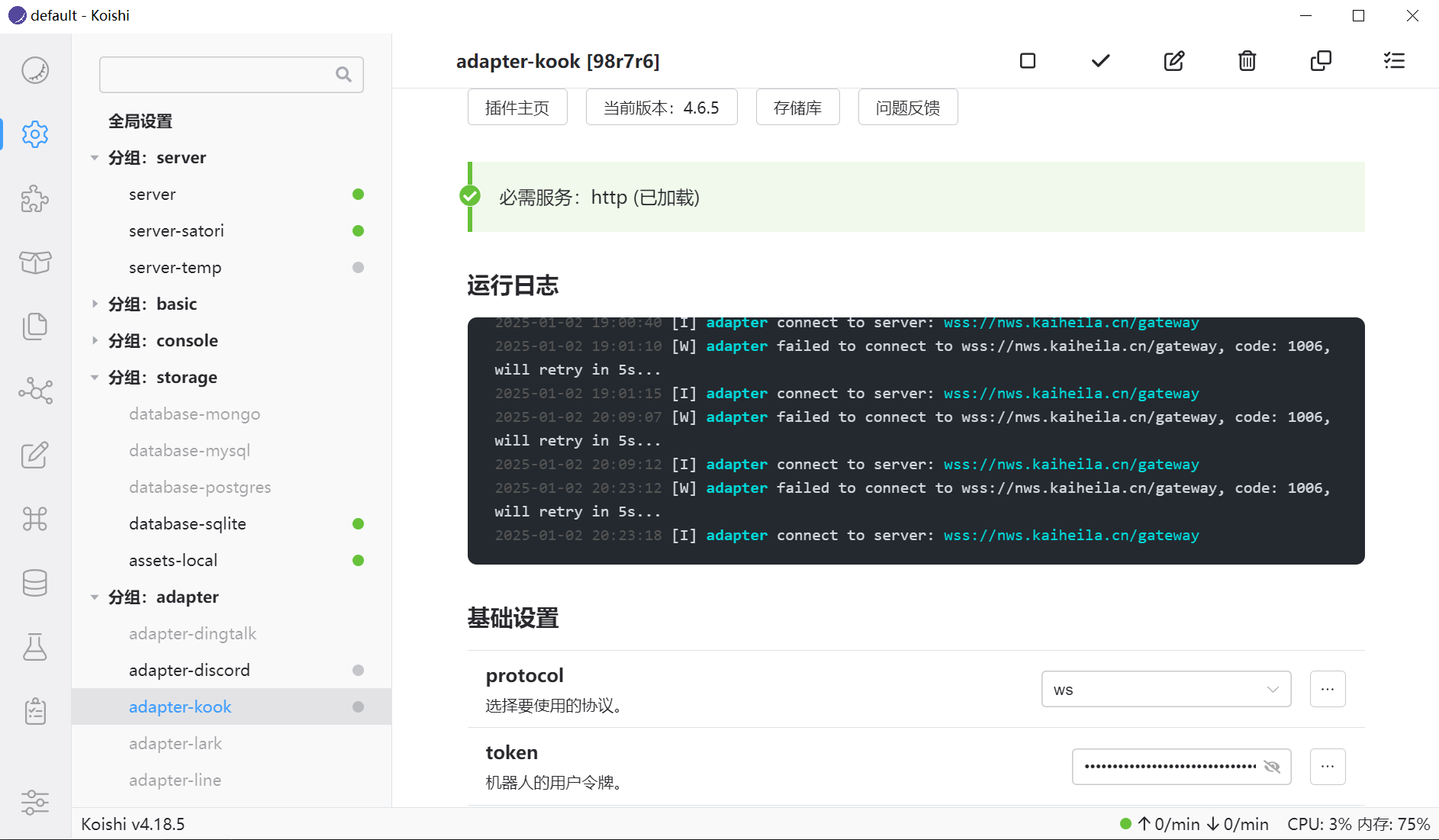Image resolution: width=1439 pixels, height=840 pixels.
Task: Click the 问题反馈 button
Action: [x=908, y=107]
